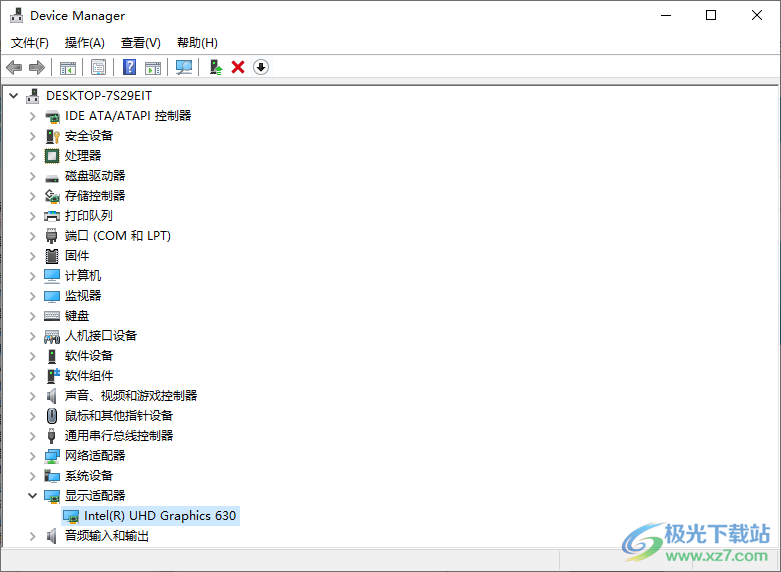Image resolution: width=781 pixels, height=572 pixels.
Task: Click the 存储控制器 icon
Action: pyautogui.click(x=52, y=196)
